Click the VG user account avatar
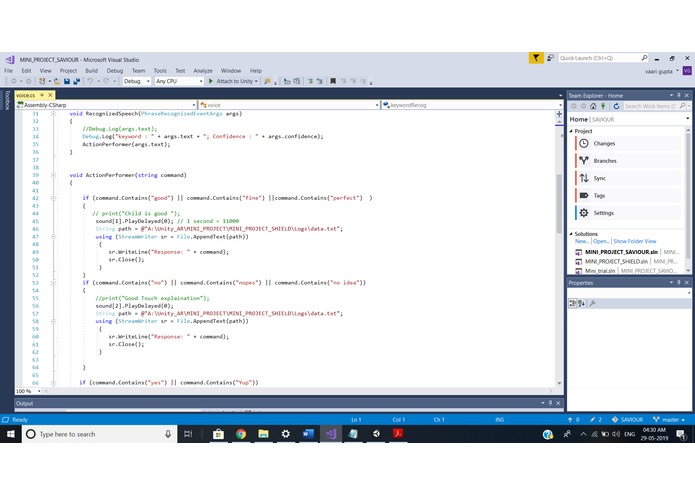 coord(687,70)
